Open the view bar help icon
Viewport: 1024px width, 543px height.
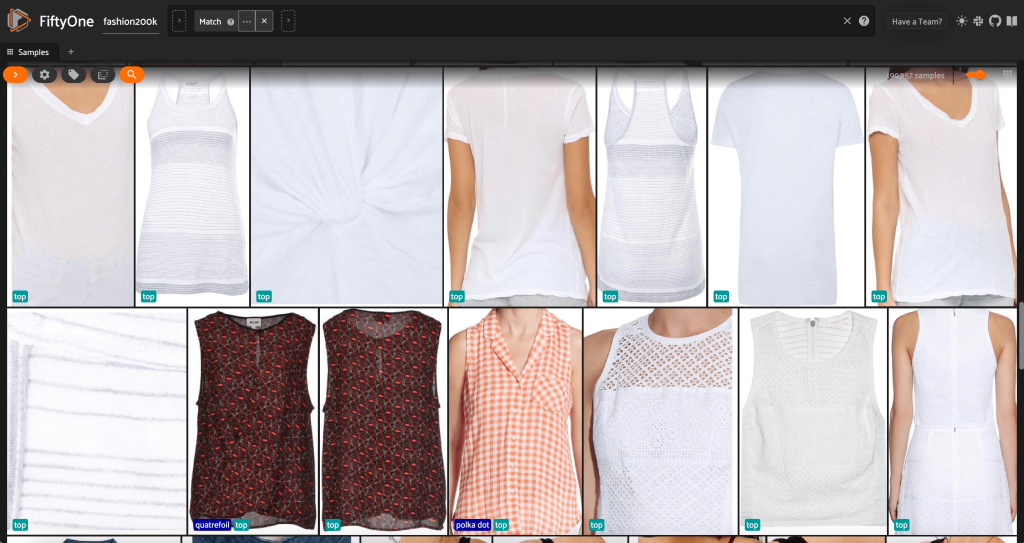pos(864,21)
